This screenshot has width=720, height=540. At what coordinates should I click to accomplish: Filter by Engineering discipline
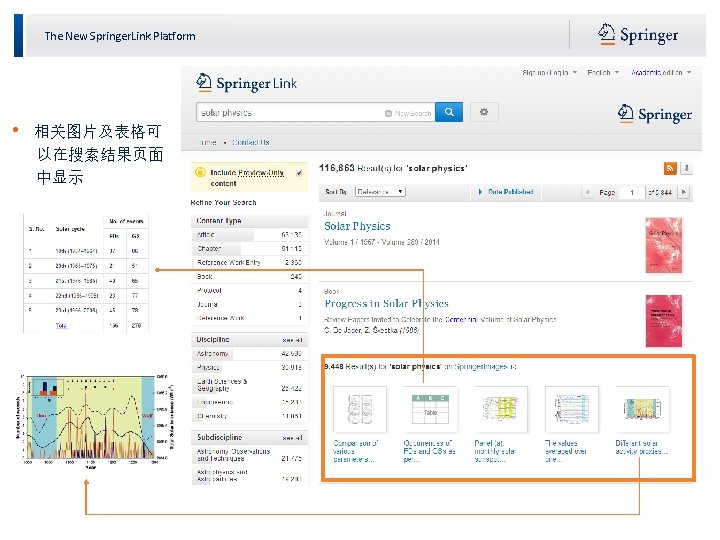(249, 402)
